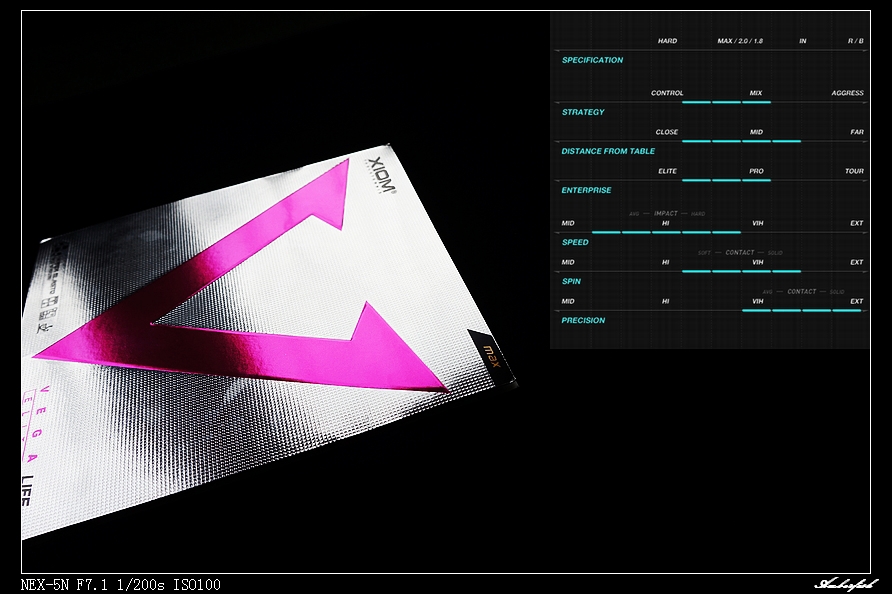Select the IMPACT label above the Speed scale
This screenshot has width=892, height=594.
(x=666, y=213)
